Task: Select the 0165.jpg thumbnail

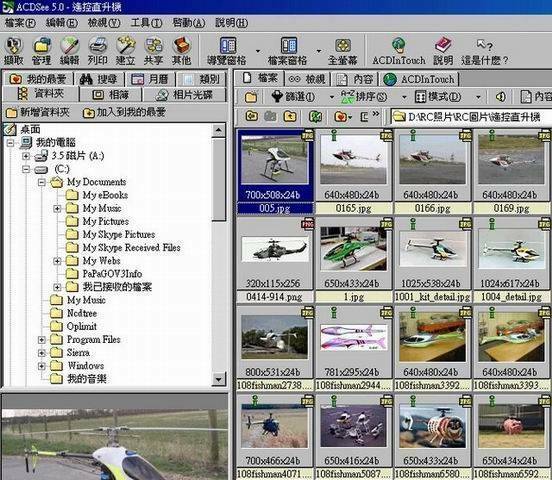Action: (353, 172)
